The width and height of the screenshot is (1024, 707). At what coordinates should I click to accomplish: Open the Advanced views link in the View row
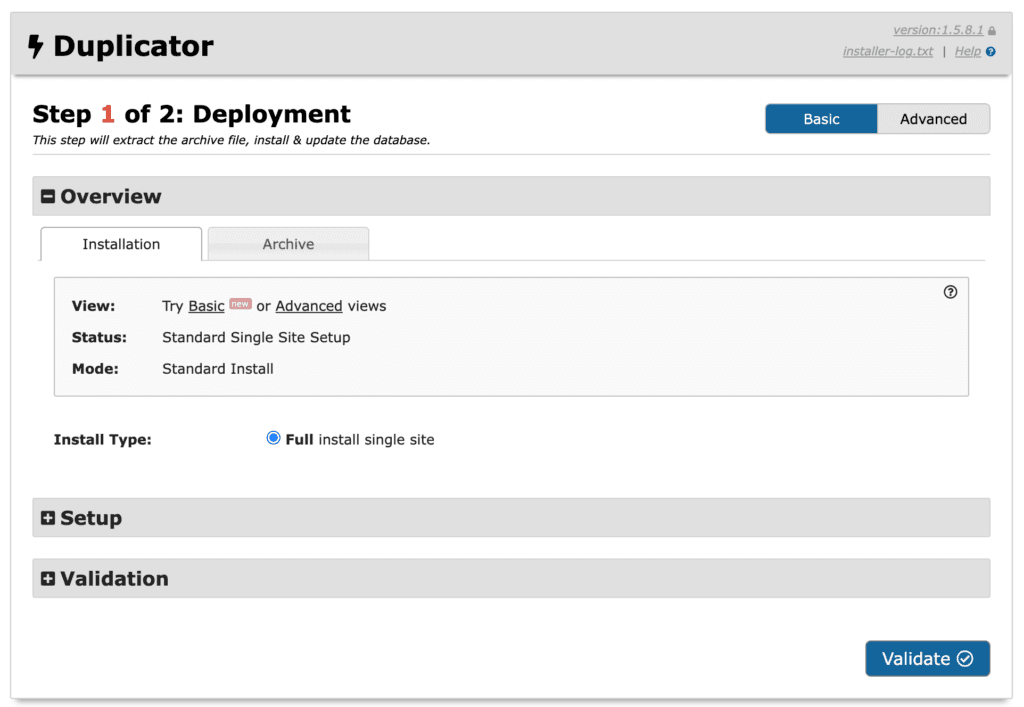308,305
